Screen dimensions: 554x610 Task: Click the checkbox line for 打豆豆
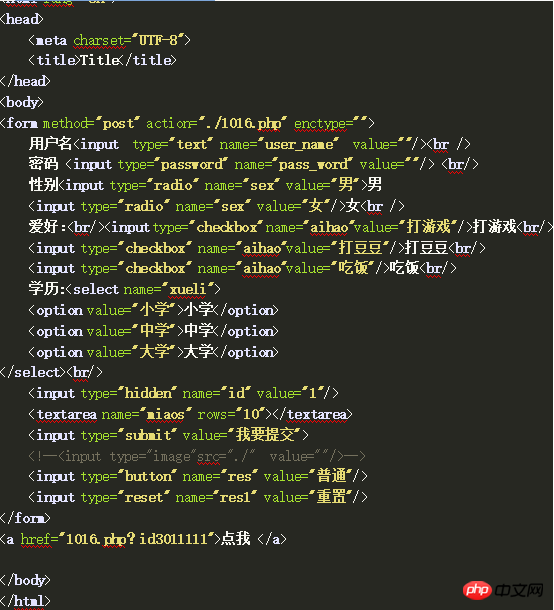257,248
